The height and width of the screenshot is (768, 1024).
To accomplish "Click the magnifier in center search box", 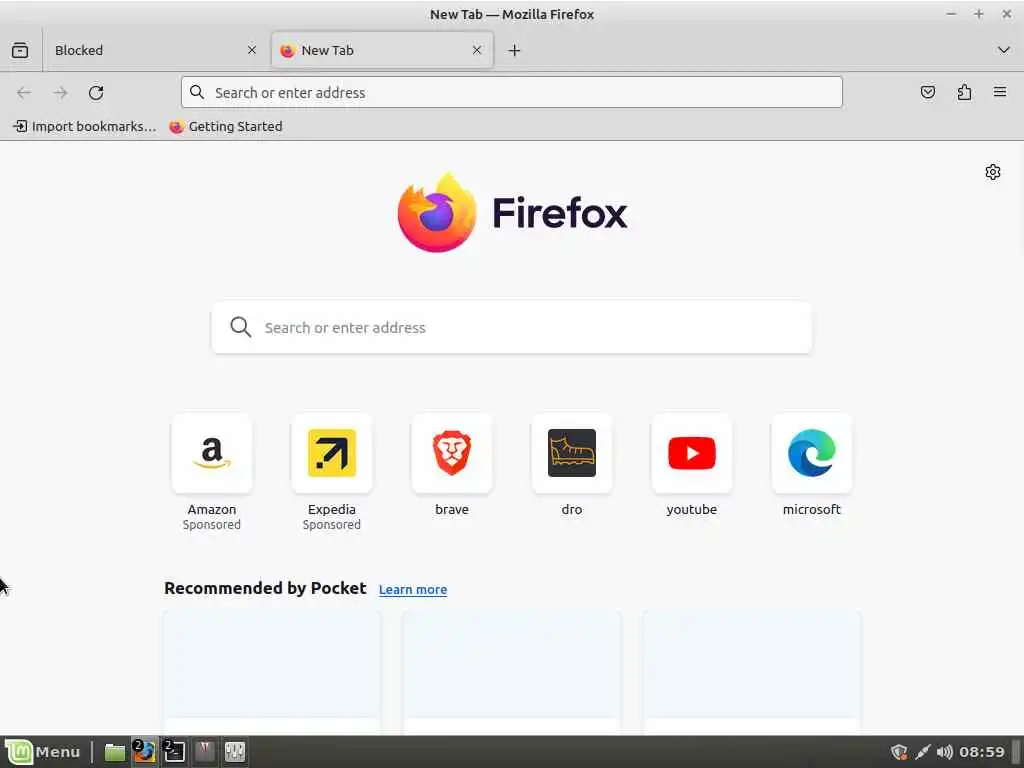I will point(240,327).
